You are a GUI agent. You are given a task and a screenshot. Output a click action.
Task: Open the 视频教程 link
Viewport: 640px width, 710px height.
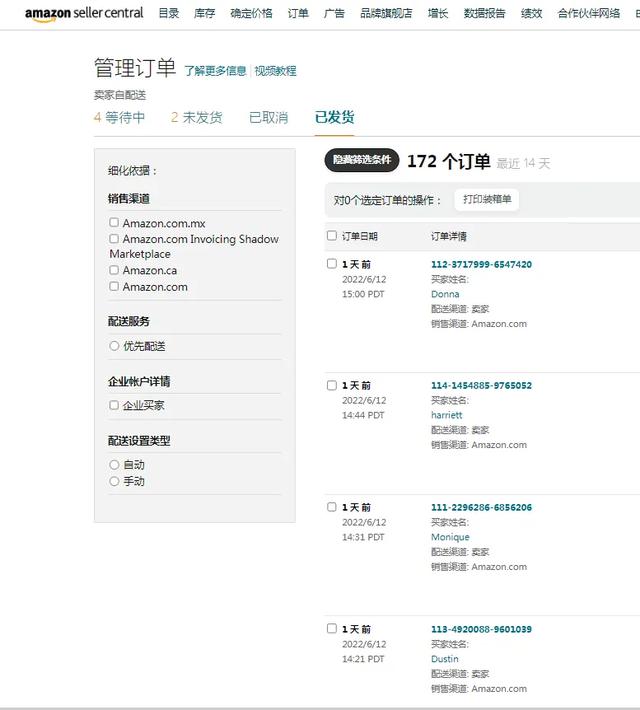click(275, 71)
